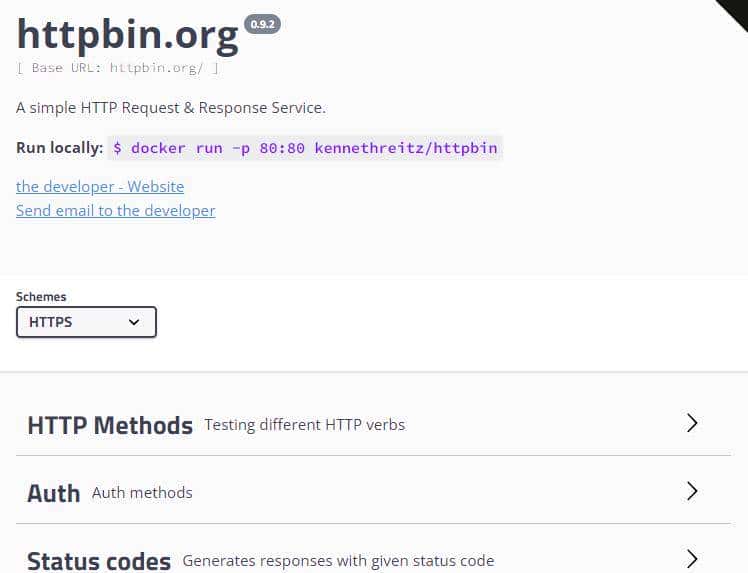The width and height of the screenshot is (748, 573).
Task: Open the developer - Website link
Action: [x=100, y=186]
